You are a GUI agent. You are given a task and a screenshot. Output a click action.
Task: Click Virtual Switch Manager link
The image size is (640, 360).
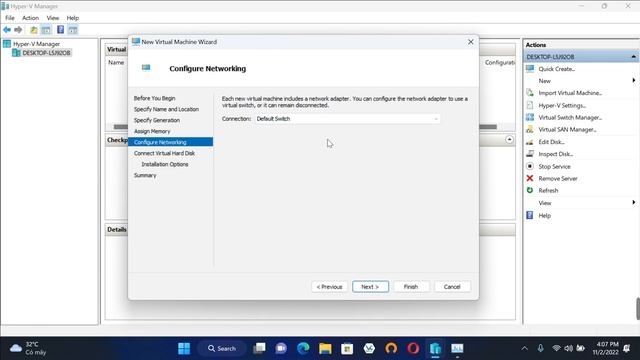pos(570,117)
